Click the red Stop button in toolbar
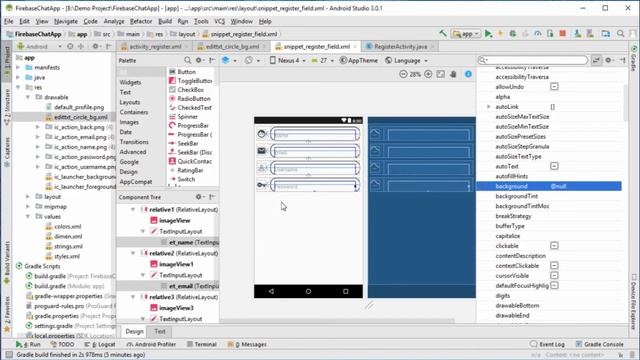 click(x=562, y=34)
